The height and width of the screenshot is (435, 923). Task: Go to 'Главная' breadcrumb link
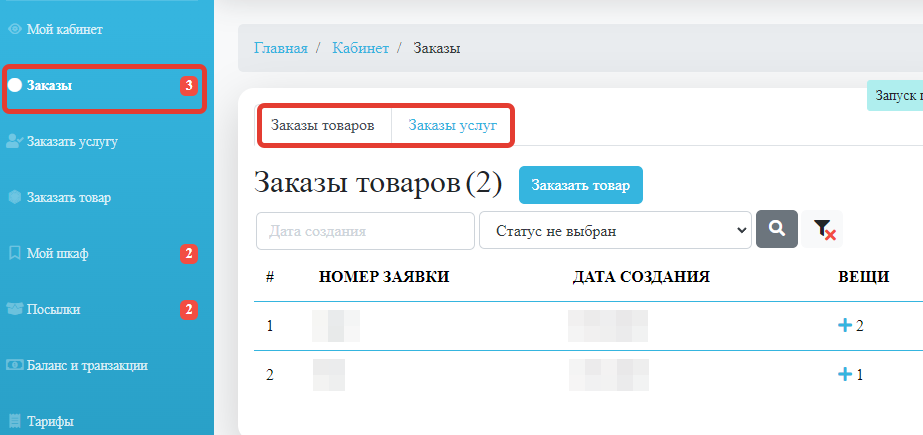click(280, 48)
